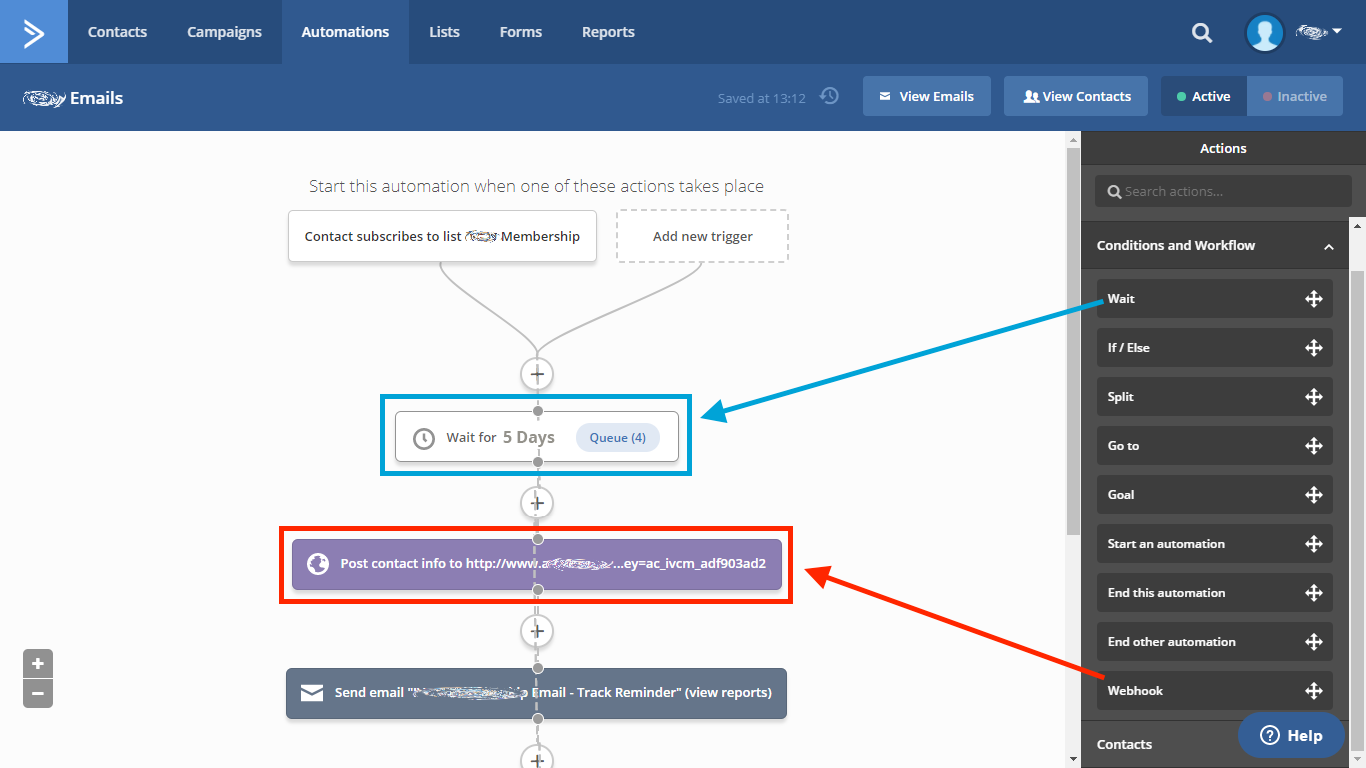Click the plus node below webhook step
1366x768 pixels.
coord(537,631)
